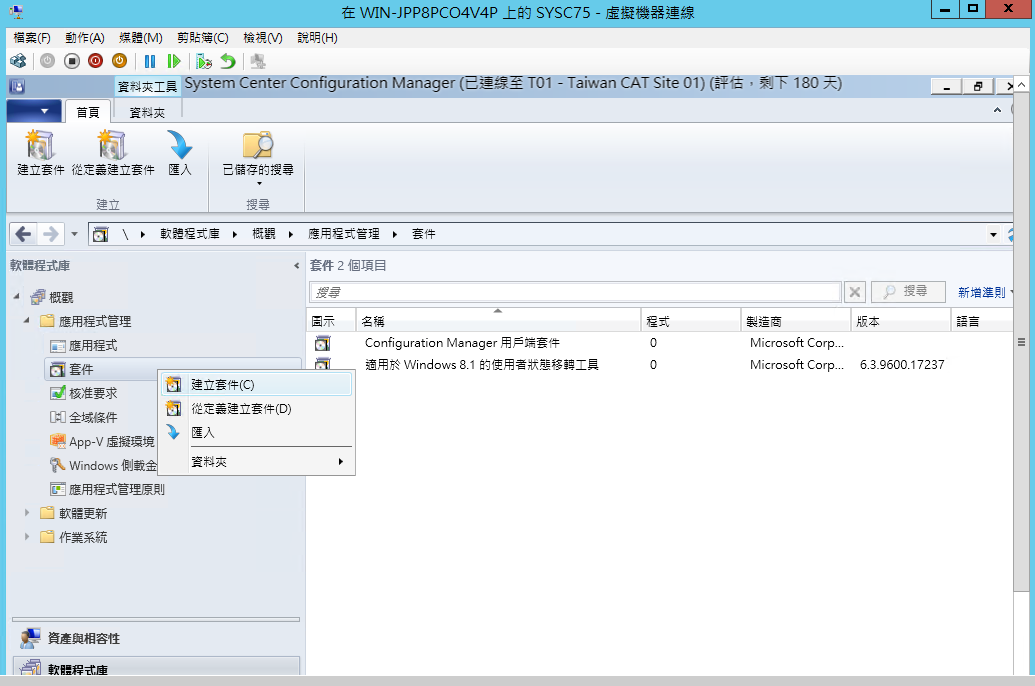Screen dimensions: 1035x686
Task: Expand the arrow after 概觀 in breadcrumb
Action: (290, 234)
